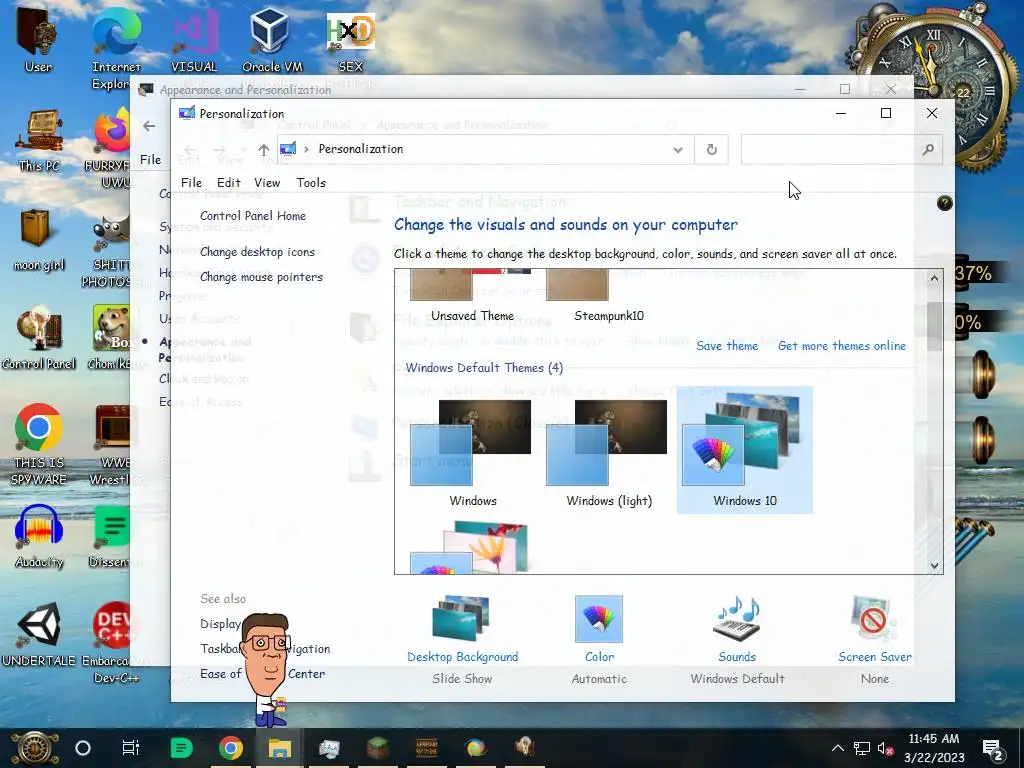This screenshot has width=1024, height=768.
Task: Open the UNDERTALE Unity desktop icon
Action: pos(39,635)
